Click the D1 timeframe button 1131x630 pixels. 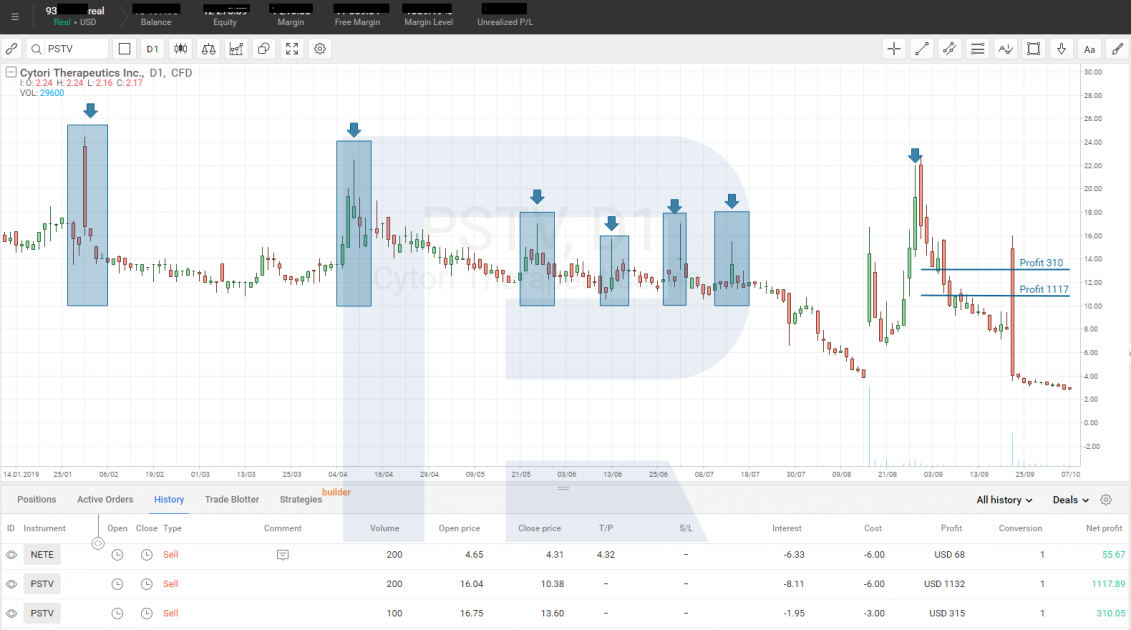click(152, 49)
